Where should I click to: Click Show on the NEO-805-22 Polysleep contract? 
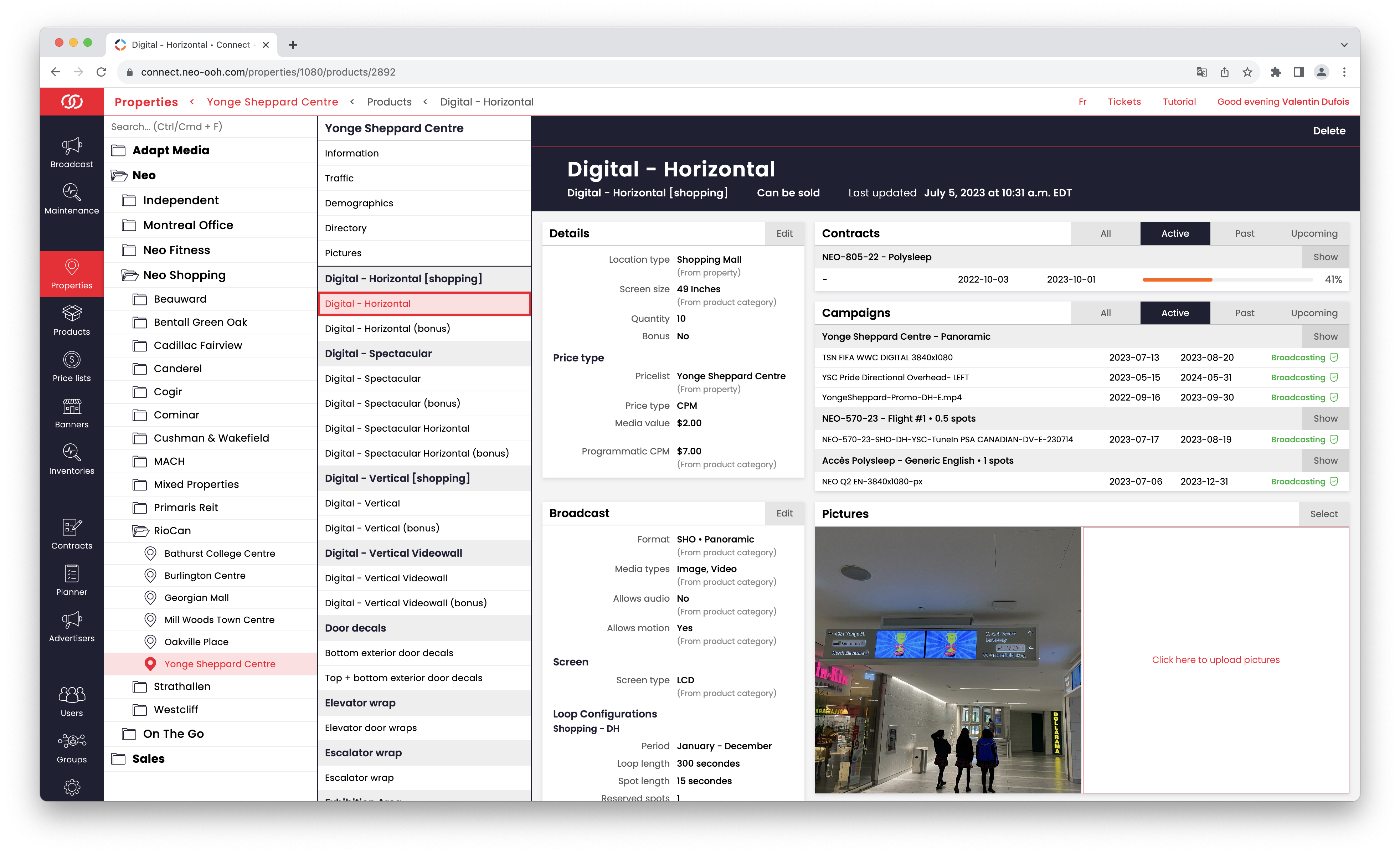1326,256
